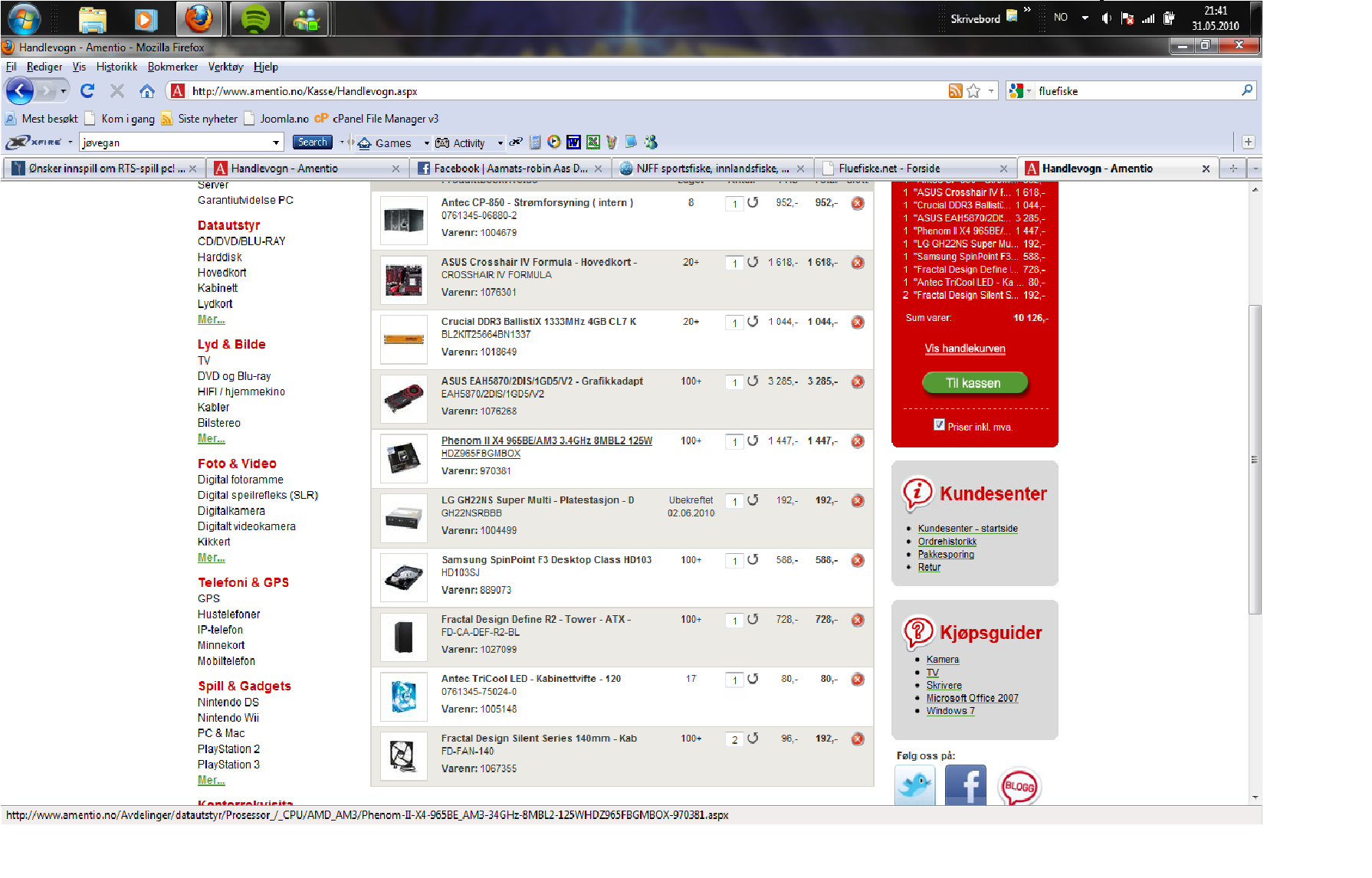
Task: Open the jøvegan search box dropdown
Action: pyautogui.click(x=275, y=143)
